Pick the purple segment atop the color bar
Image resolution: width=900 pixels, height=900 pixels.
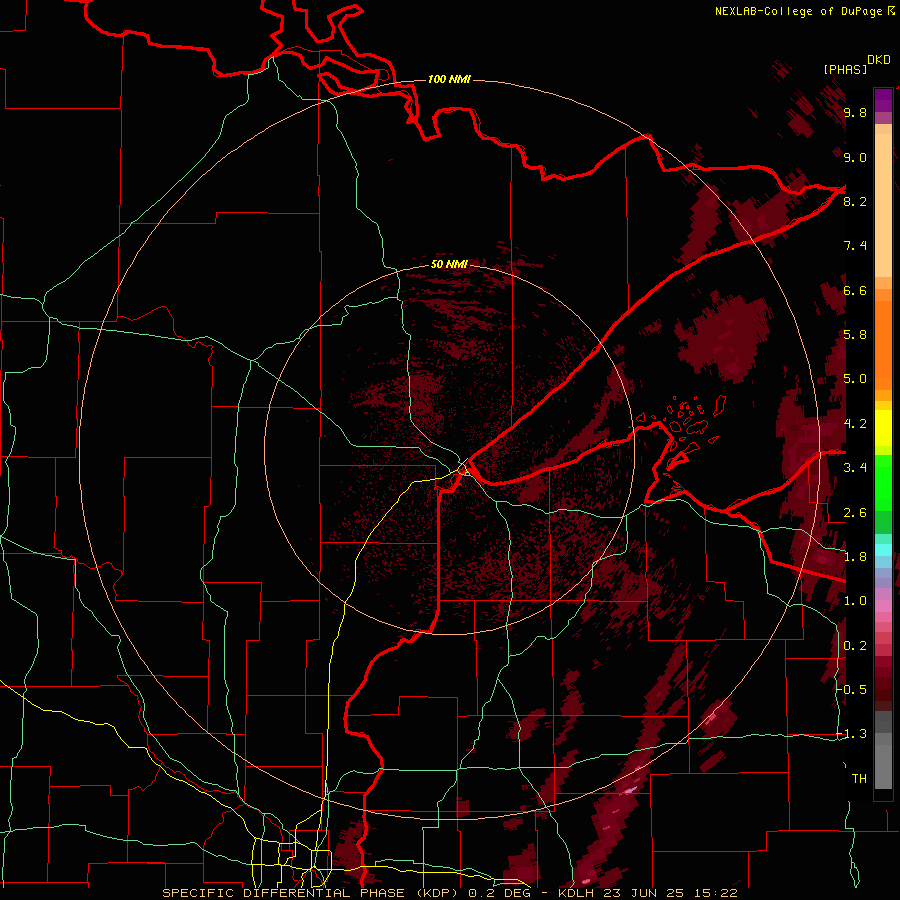point(883,100)
